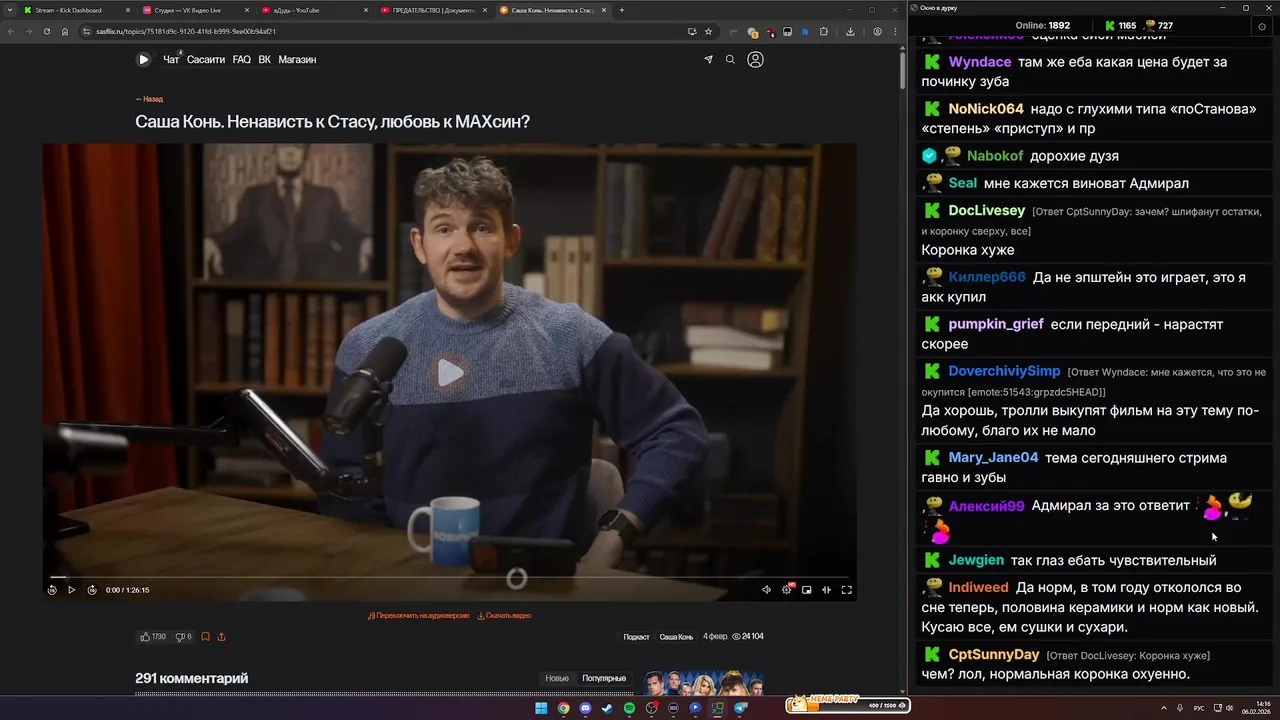This screenshot has height=720, width=1280.
Task: Open the Подкаст tag
Action: point(636,637)
